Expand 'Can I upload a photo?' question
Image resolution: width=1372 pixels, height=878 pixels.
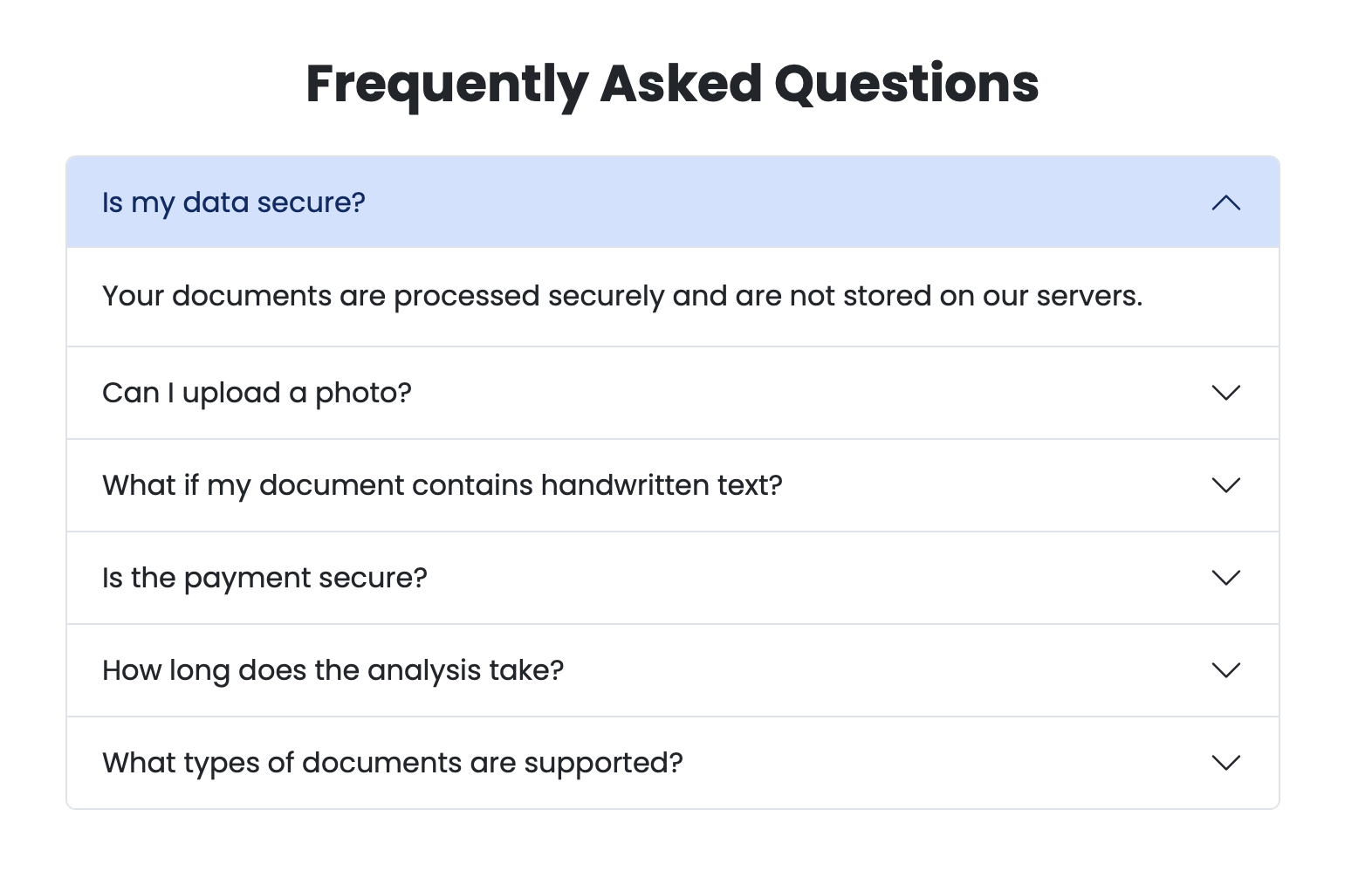click(x=257, y=393)
